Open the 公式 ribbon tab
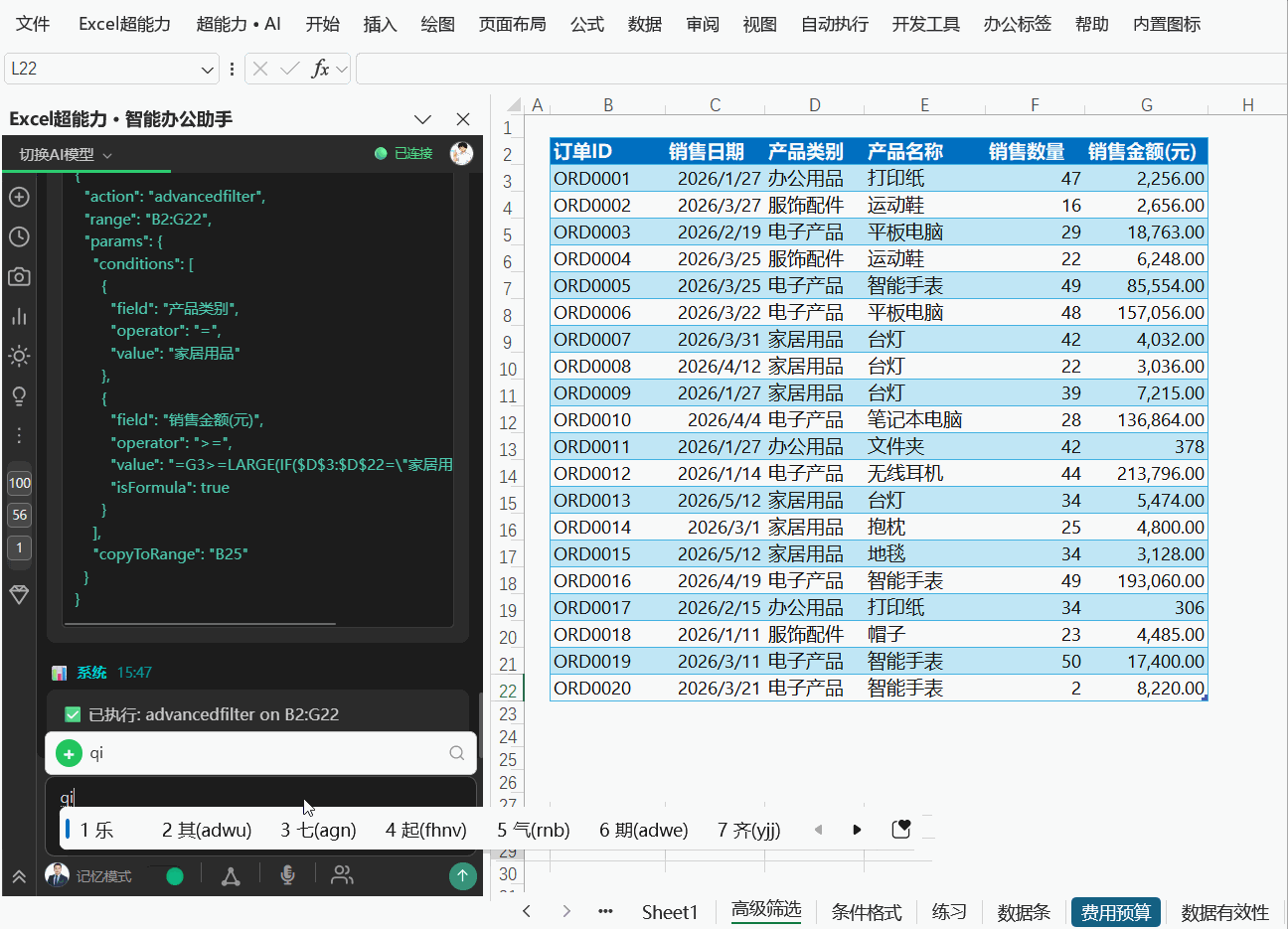The width and height of the screenshot is (1288, 929). pos(587,24)
